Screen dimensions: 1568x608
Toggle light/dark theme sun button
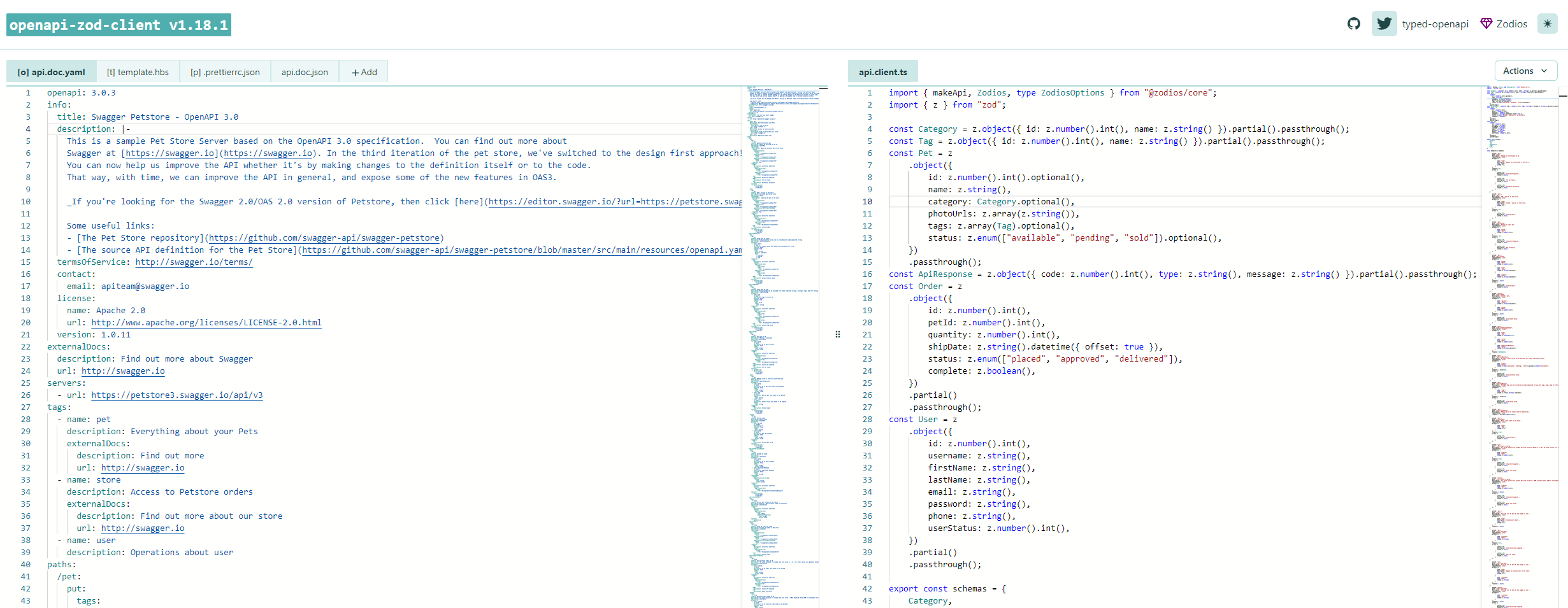(1547, 24)
